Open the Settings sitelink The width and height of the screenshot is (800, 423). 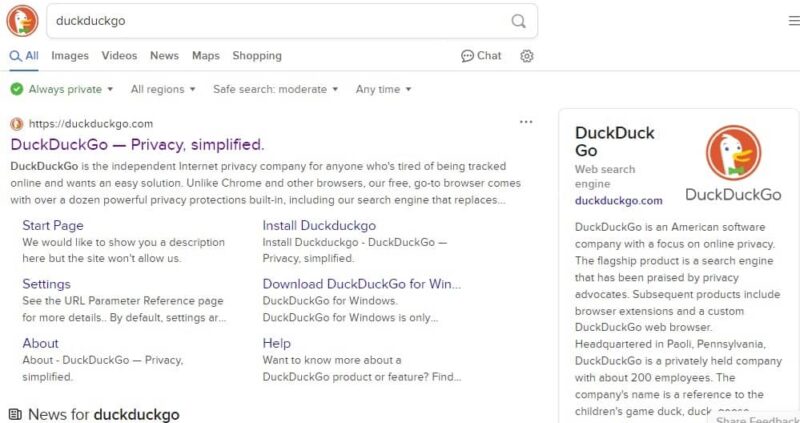tap(46, 284)
